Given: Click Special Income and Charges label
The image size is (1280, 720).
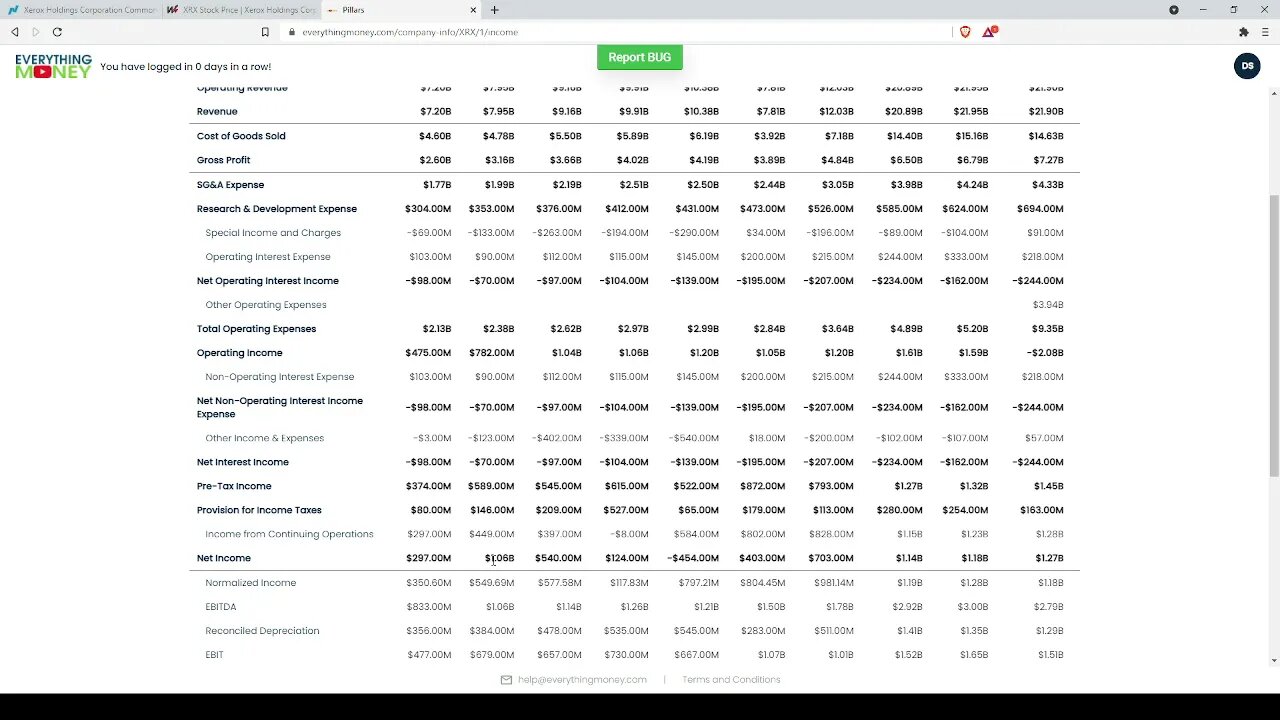Looking at the screenshot, I should [x=273, y=233].
